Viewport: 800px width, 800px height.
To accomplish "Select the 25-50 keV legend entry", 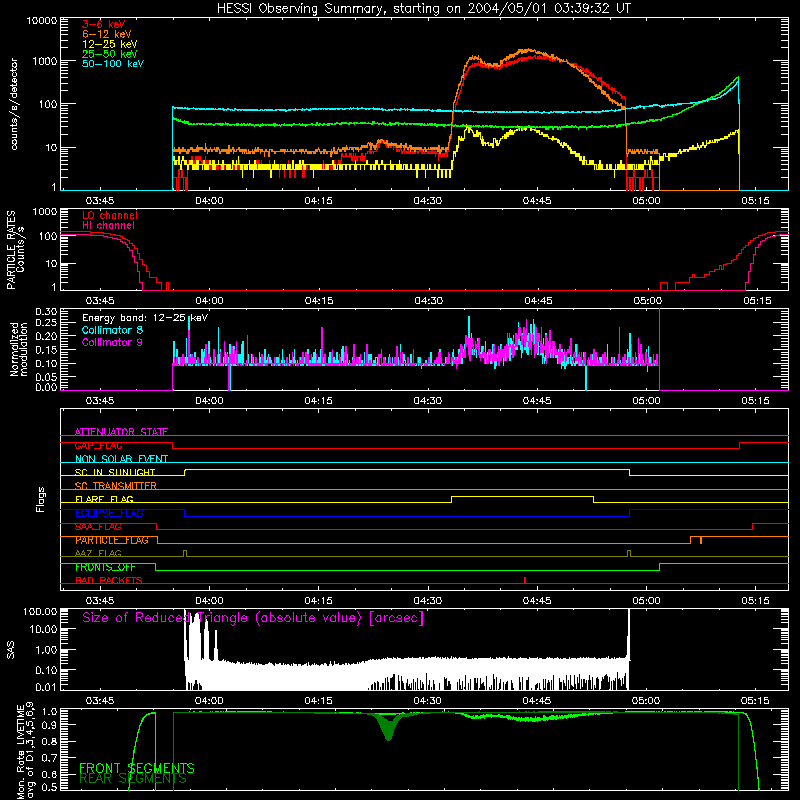I will pos(110,54).
